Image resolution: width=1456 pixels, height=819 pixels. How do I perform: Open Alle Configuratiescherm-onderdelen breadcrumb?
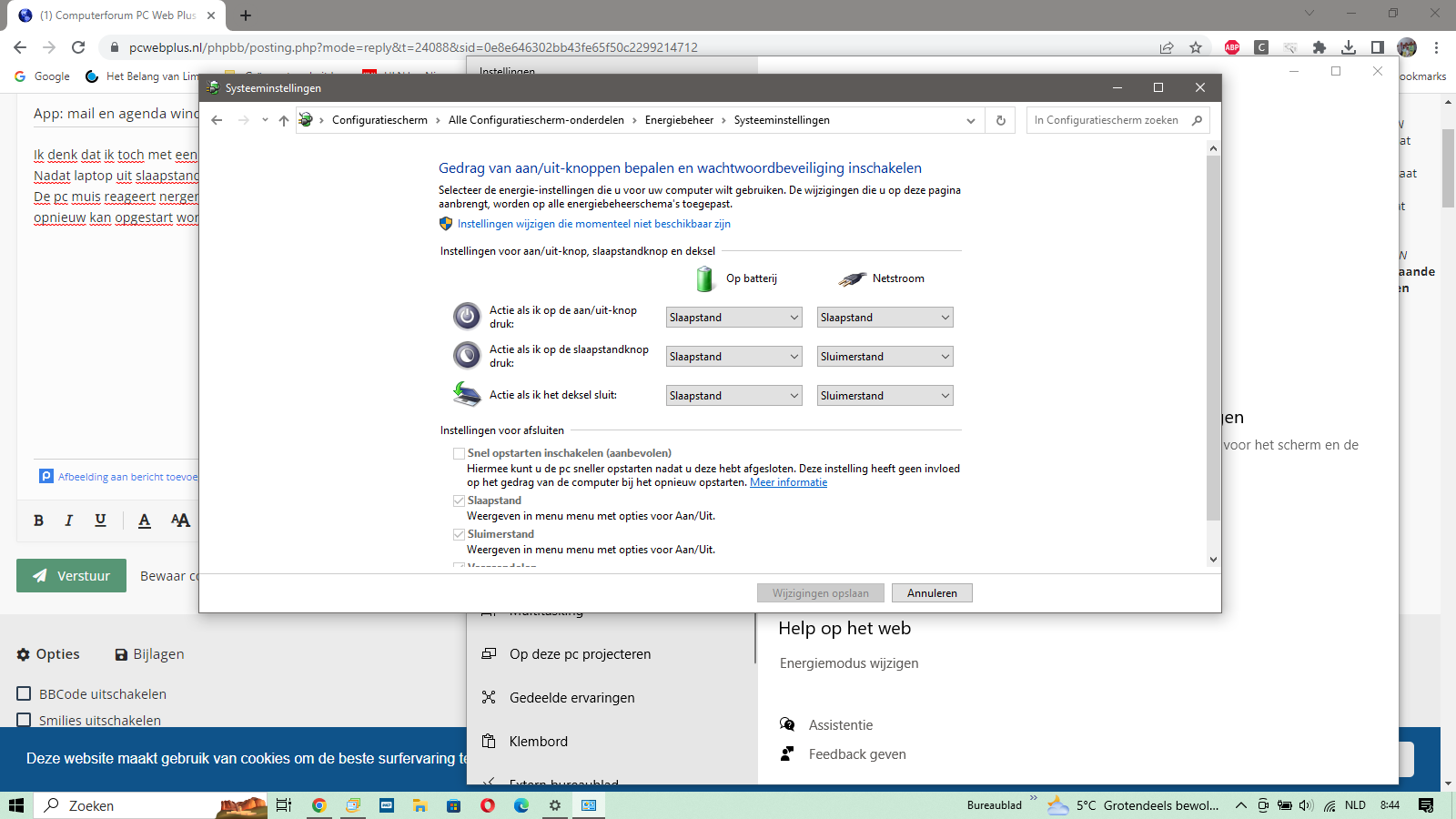click(536, 120)
